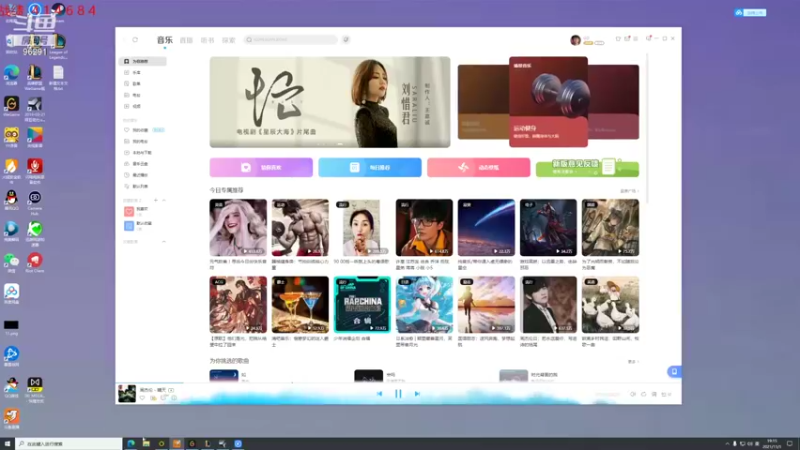Open 最近播放 with the clock icon
This screenshot has width=800, height=450.
click(x=142, y=175)
